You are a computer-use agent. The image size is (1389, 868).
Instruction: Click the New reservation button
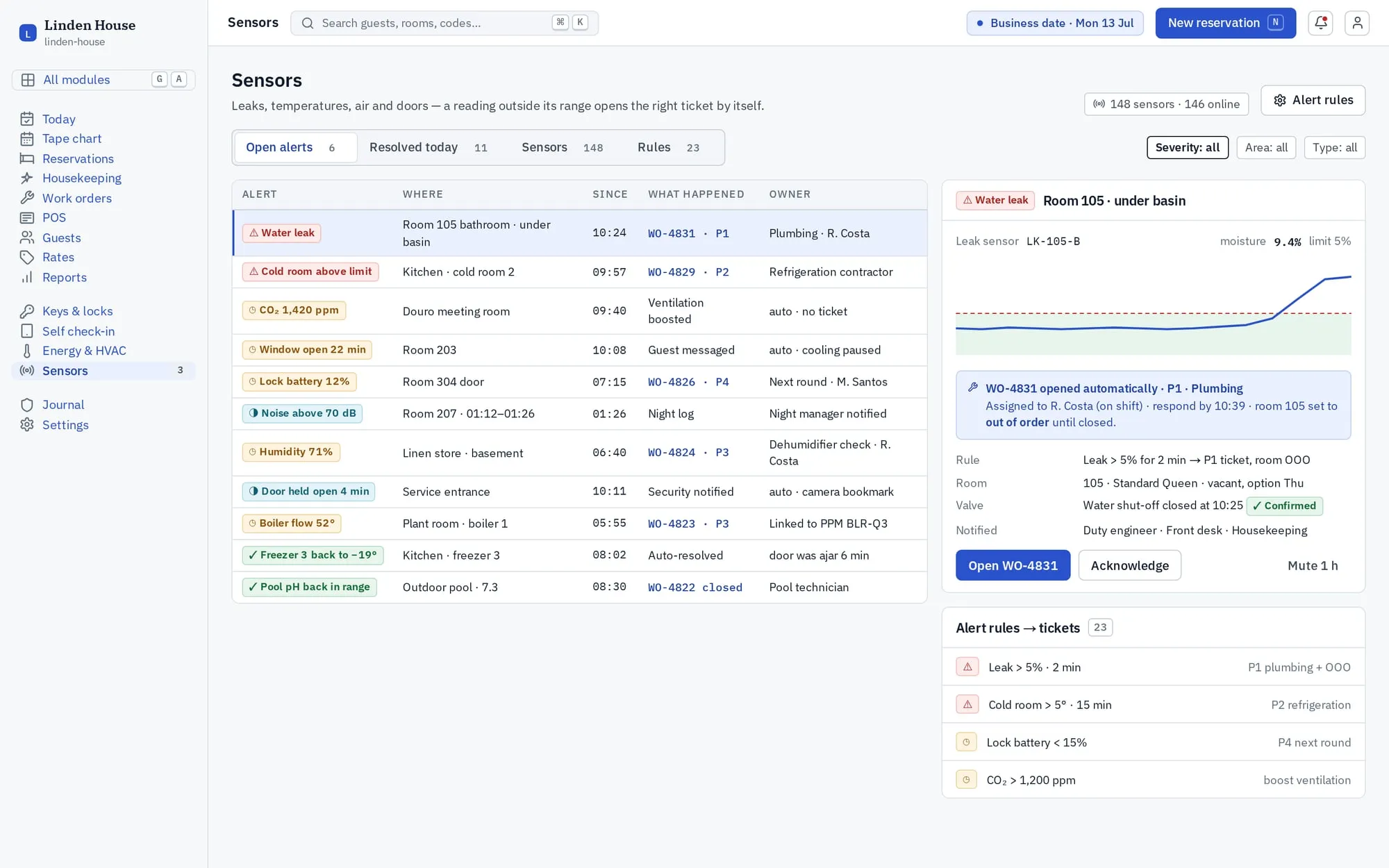point(1226,23)
